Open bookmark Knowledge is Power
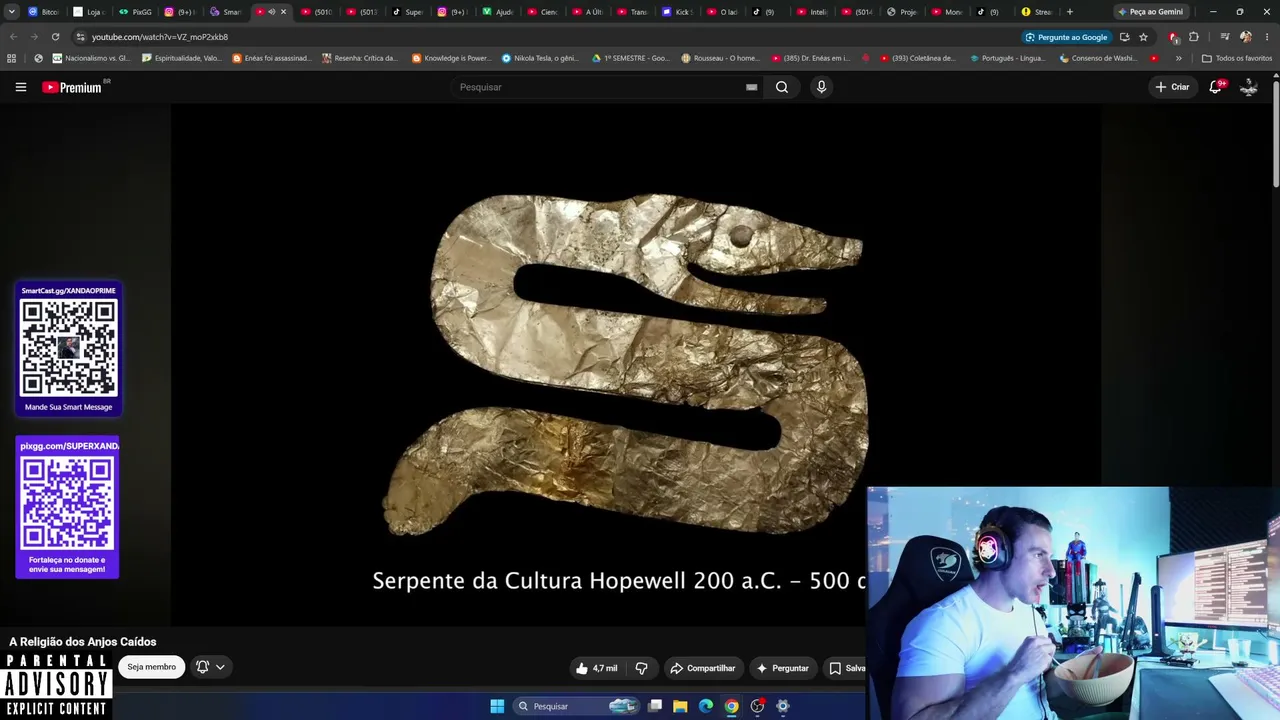The image size is (1280, 720). pos(452,58)
